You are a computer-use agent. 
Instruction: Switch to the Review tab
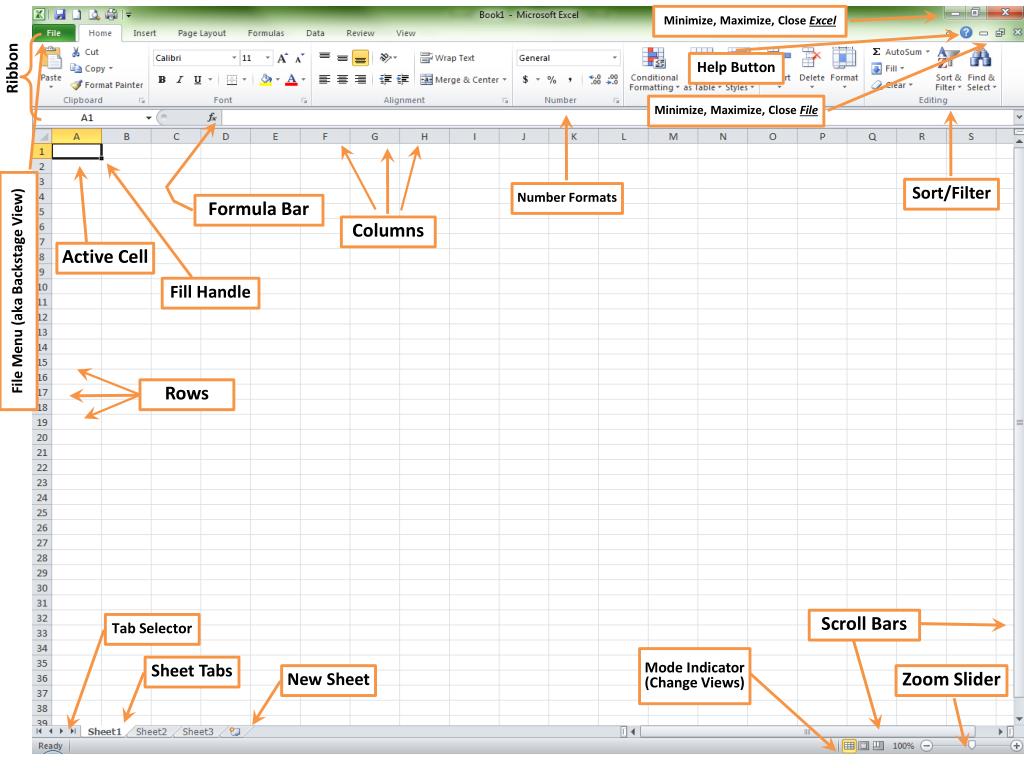[x=360, y=33]
